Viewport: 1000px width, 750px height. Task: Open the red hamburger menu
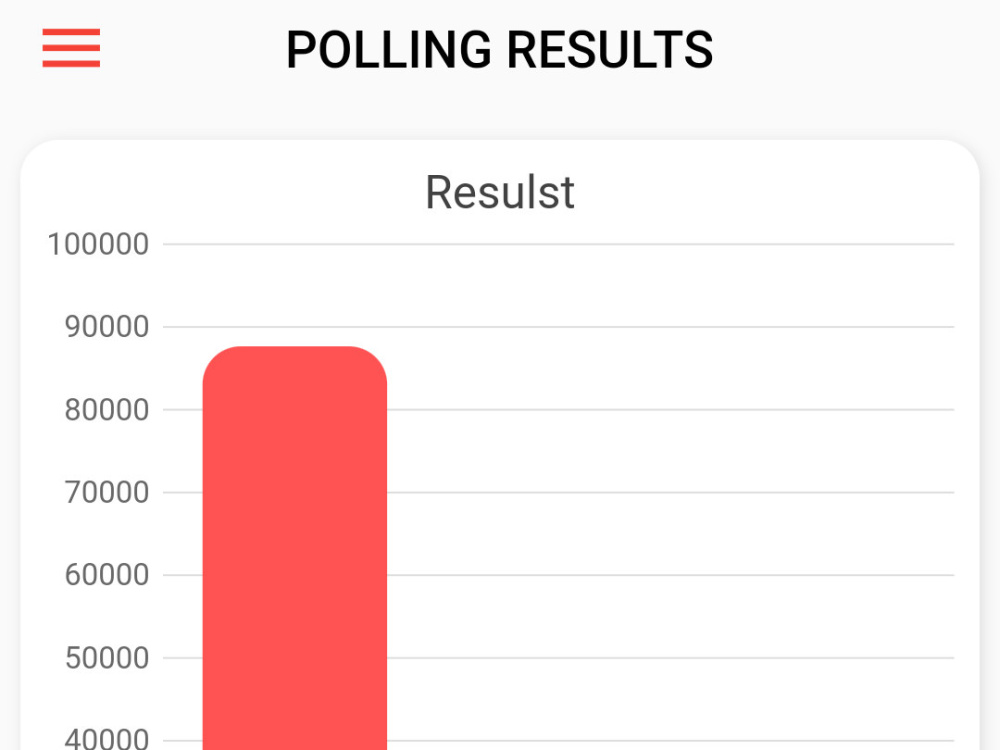(71, 48)
